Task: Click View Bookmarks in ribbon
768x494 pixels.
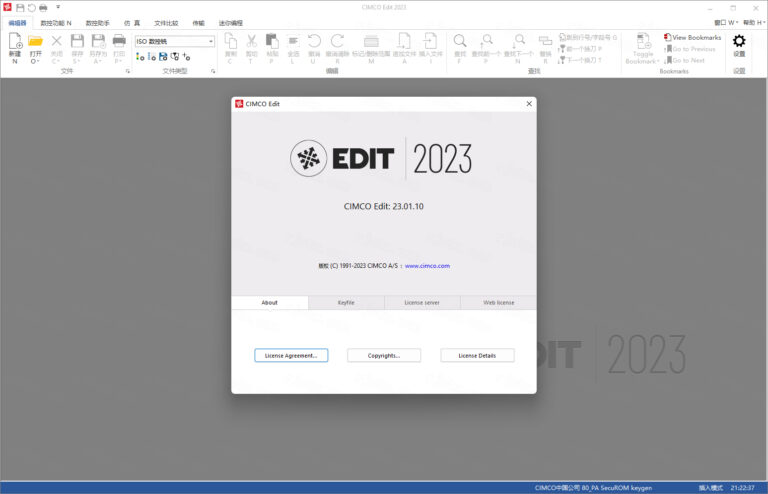Action: [x=692, y=37]
